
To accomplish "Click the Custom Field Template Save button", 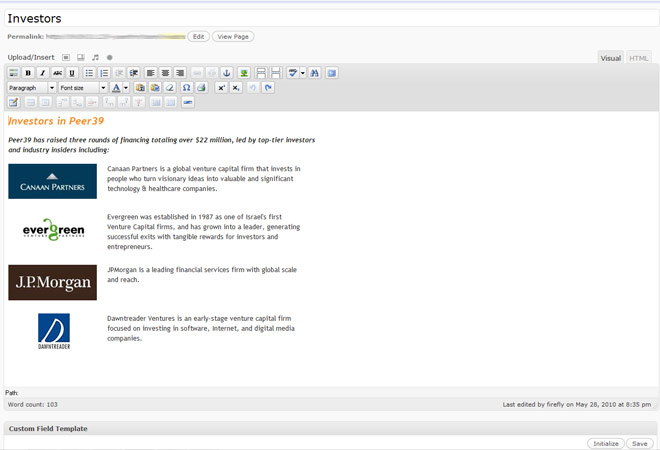I will coord(639,443).
